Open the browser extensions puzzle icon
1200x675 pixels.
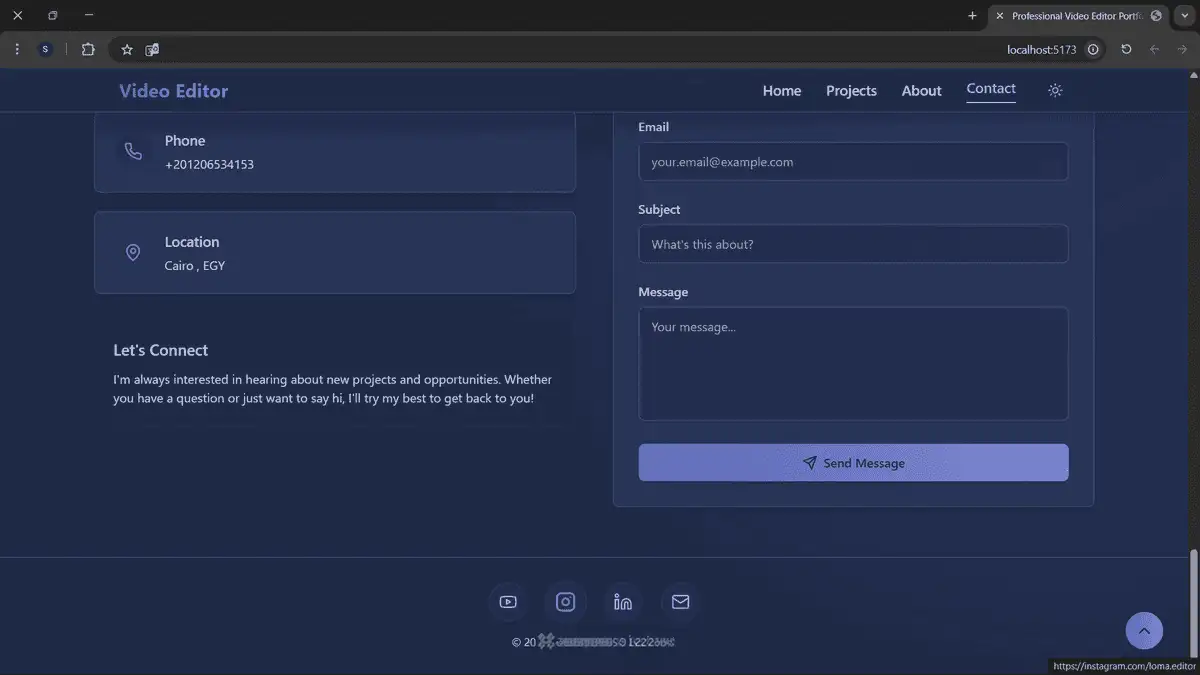[88, 49]
